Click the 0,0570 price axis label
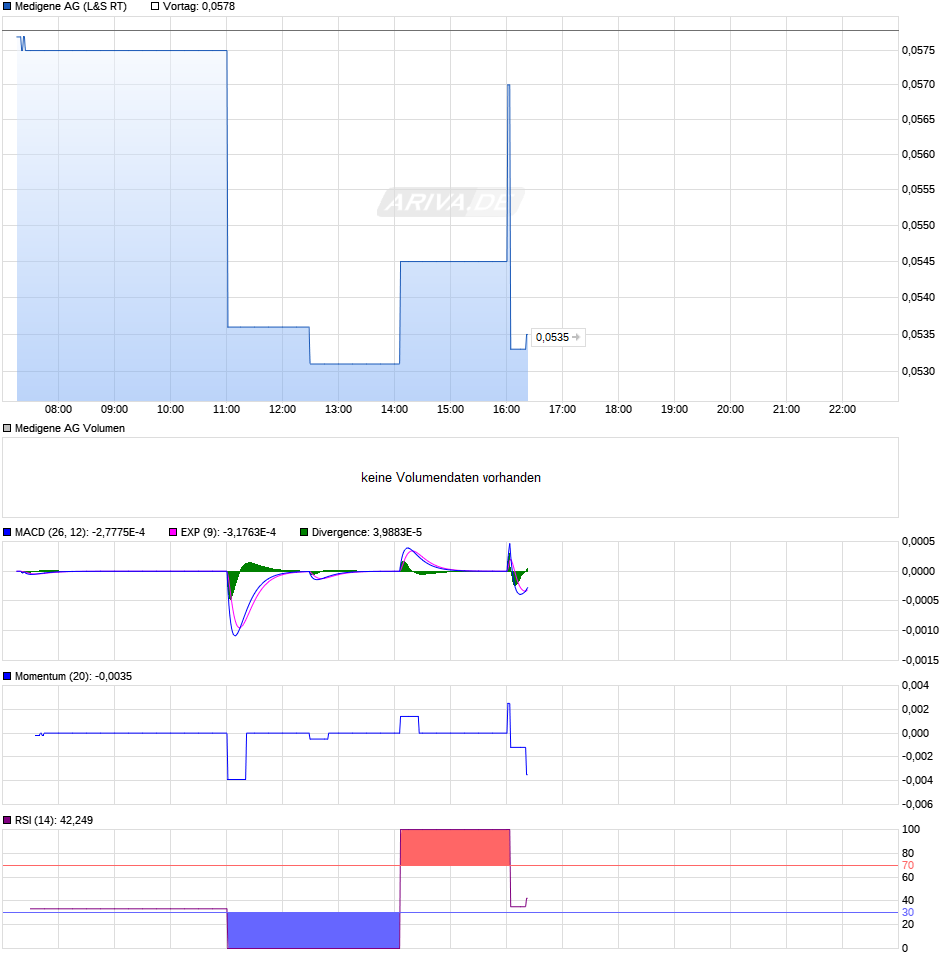 click(918, 84)
